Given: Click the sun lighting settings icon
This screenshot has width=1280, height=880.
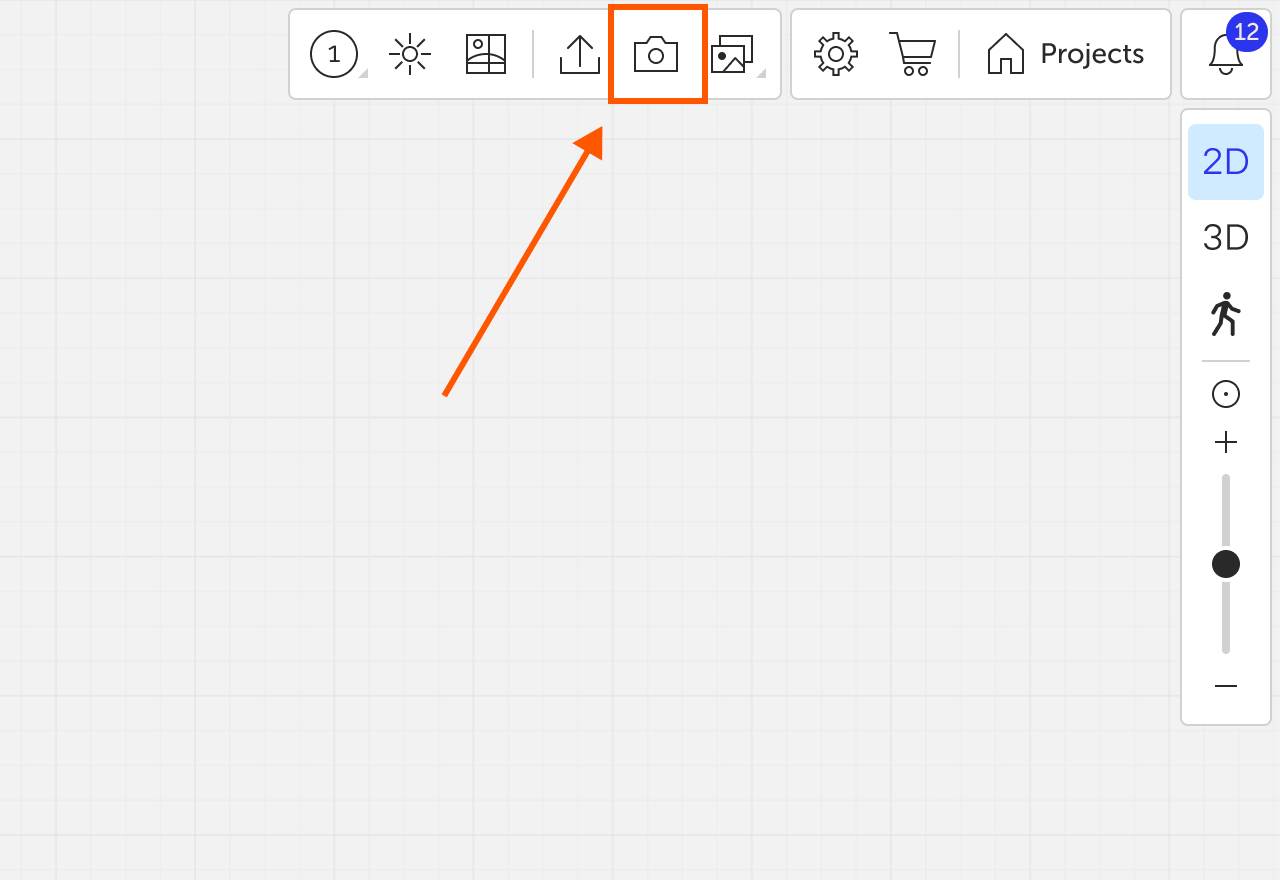Looking at the screenshot, I should [410, 54].
